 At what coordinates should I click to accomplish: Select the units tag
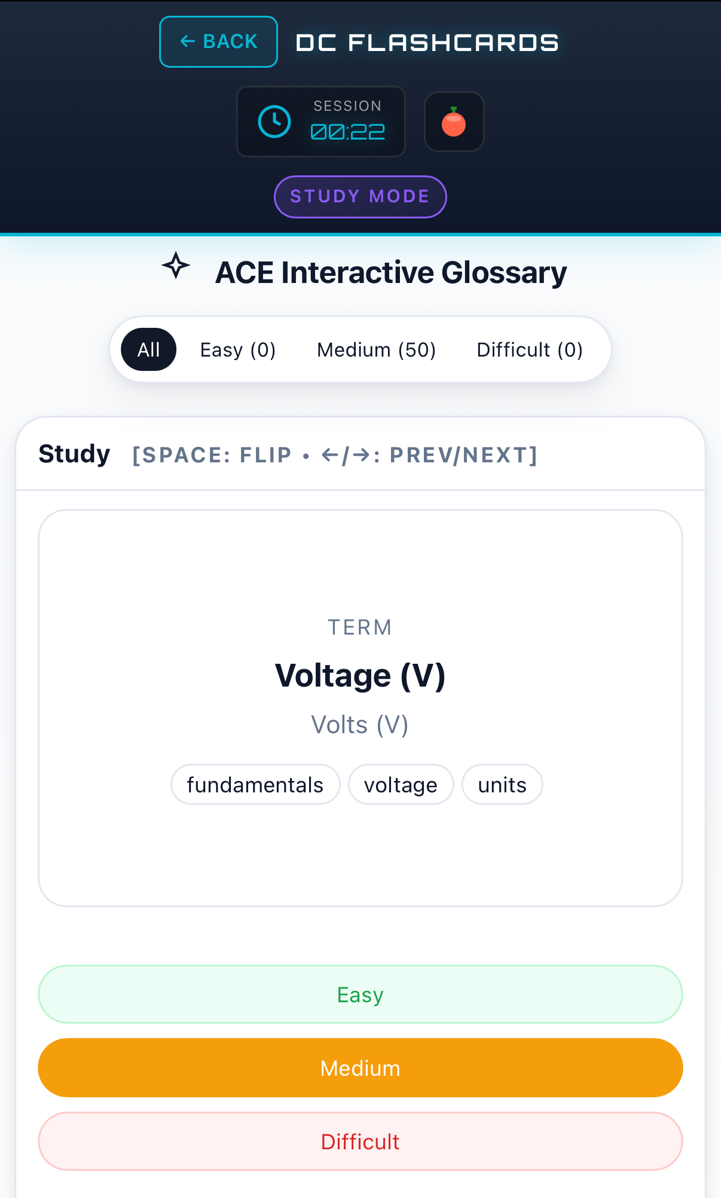click(x=502, y=785)
